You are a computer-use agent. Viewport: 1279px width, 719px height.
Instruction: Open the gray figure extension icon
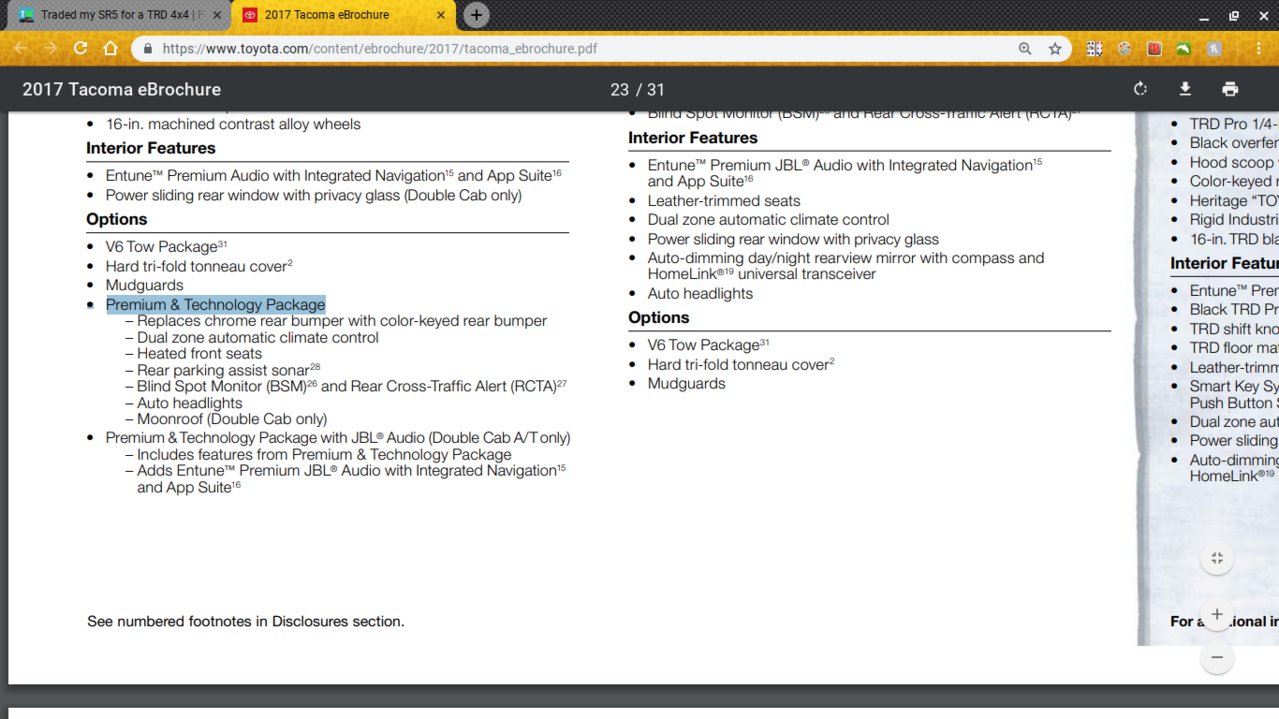pos(1213,48)
